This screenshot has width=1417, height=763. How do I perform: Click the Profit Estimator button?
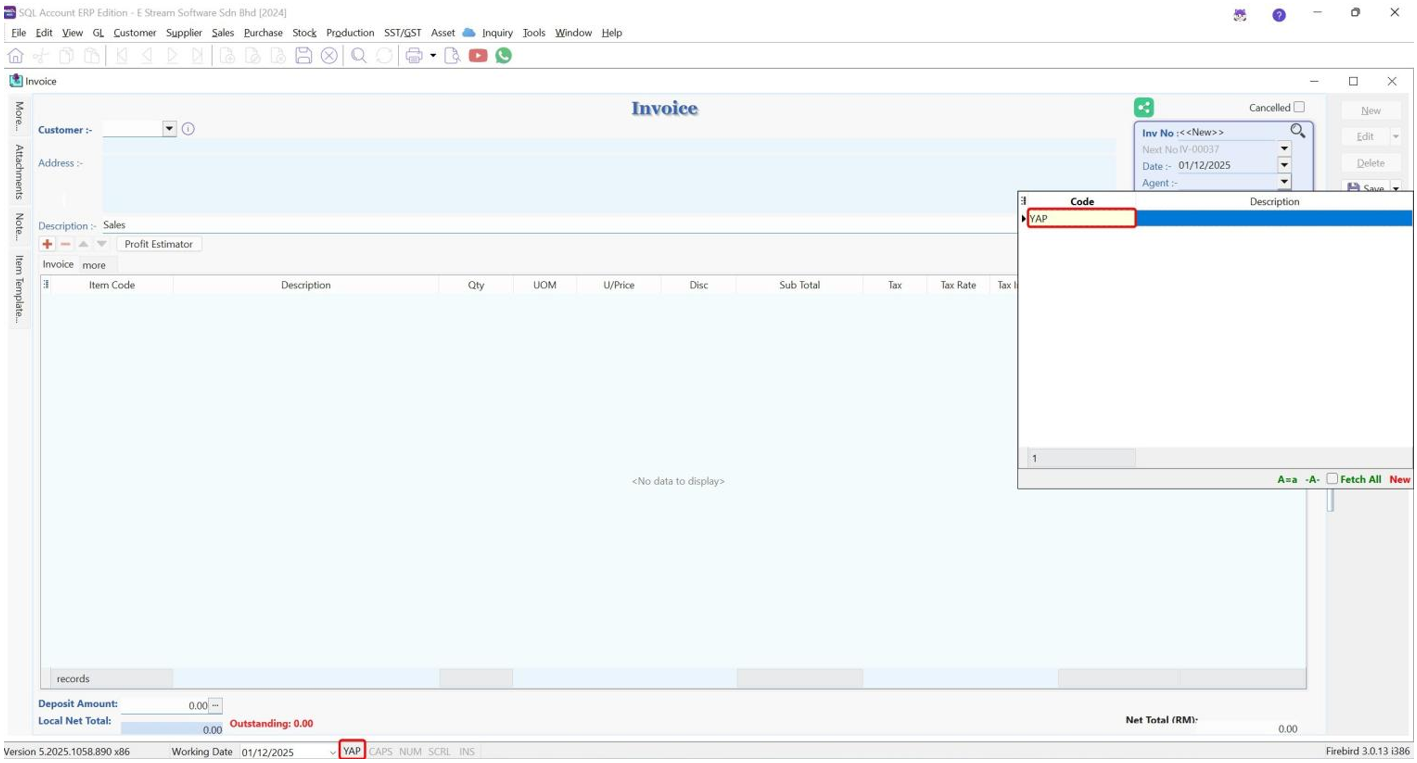pos(157,243)
